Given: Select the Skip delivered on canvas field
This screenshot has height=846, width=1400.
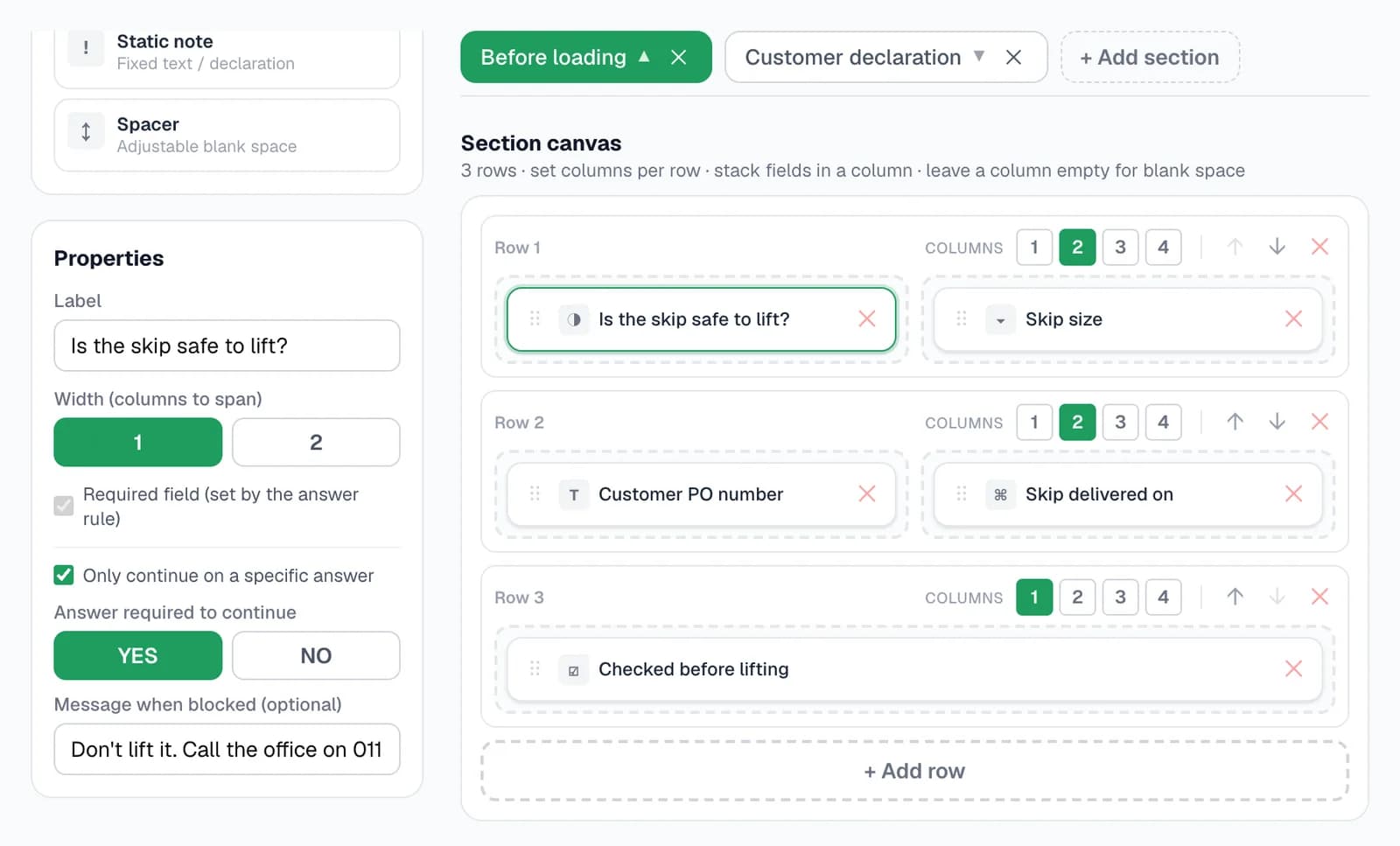Looking at the screenshot, I should point(1128,494).
